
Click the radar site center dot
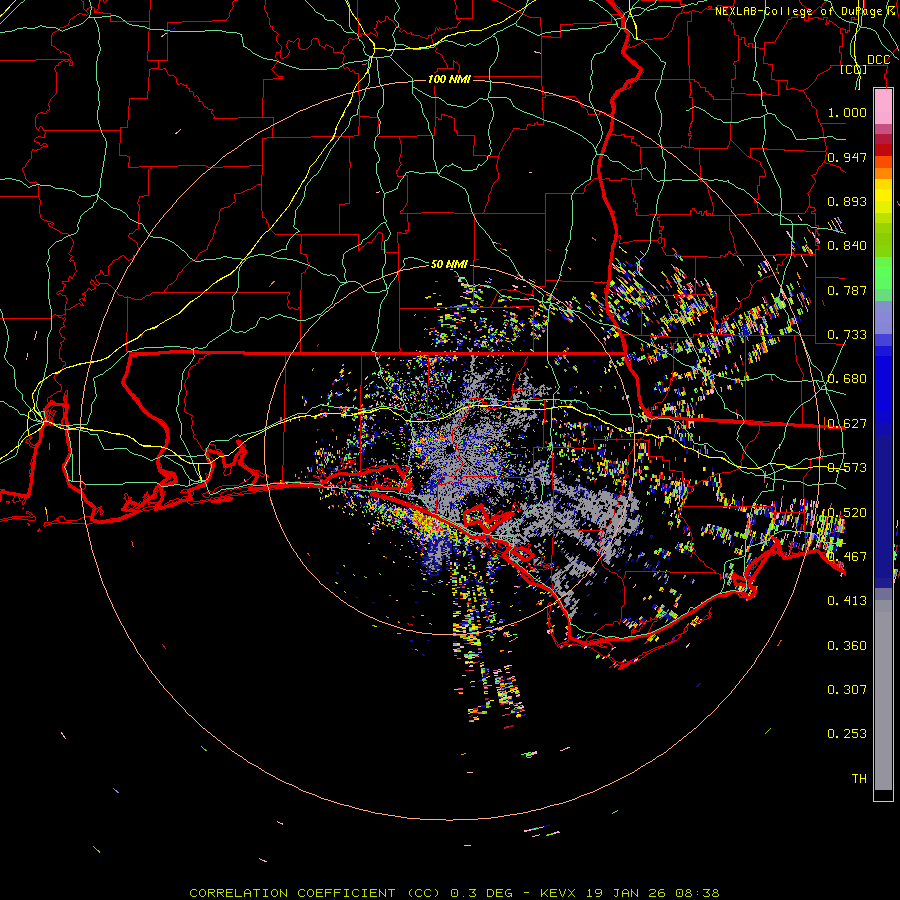tap(450, 449)
